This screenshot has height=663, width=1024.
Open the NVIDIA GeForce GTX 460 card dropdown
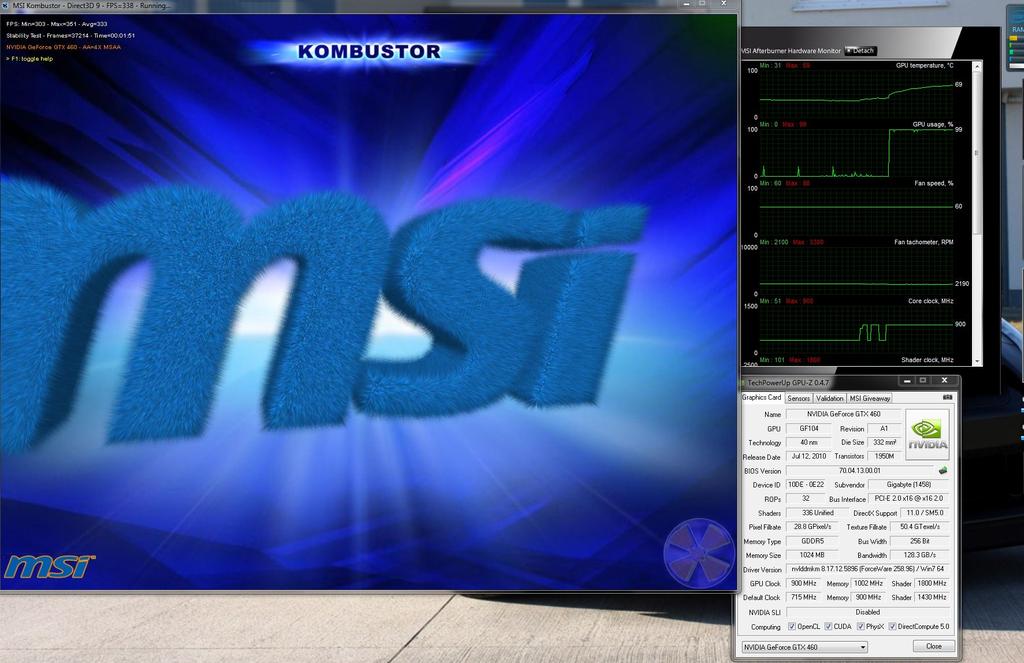click(805, 647)
